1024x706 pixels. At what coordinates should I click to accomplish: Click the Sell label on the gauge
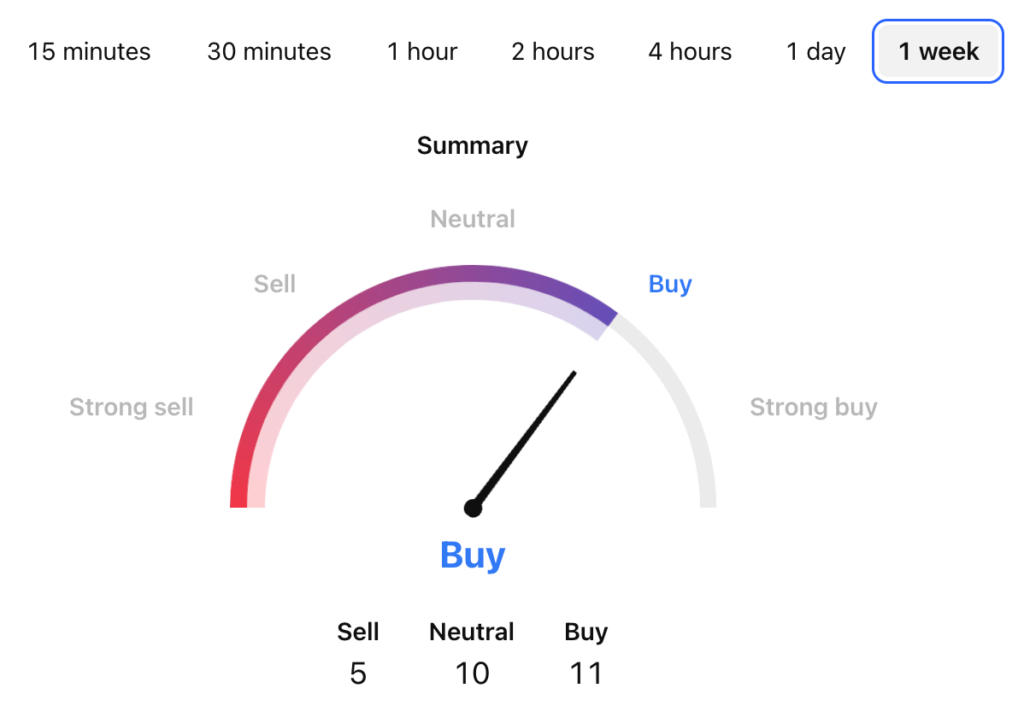coord(274,284)
